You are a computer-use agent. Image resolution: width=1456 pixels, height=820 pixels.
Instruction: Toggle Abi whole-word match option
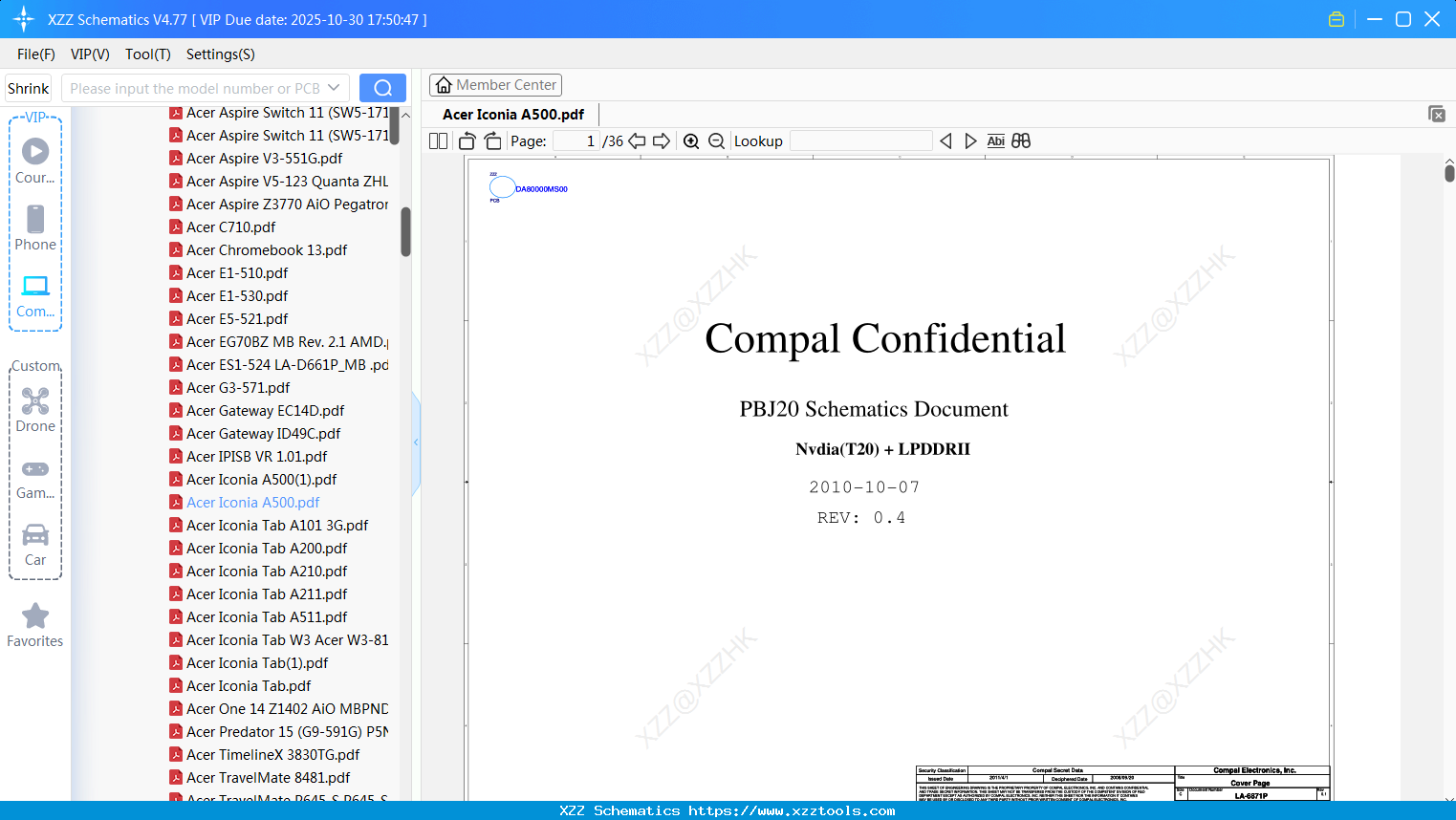pos(995,141)
